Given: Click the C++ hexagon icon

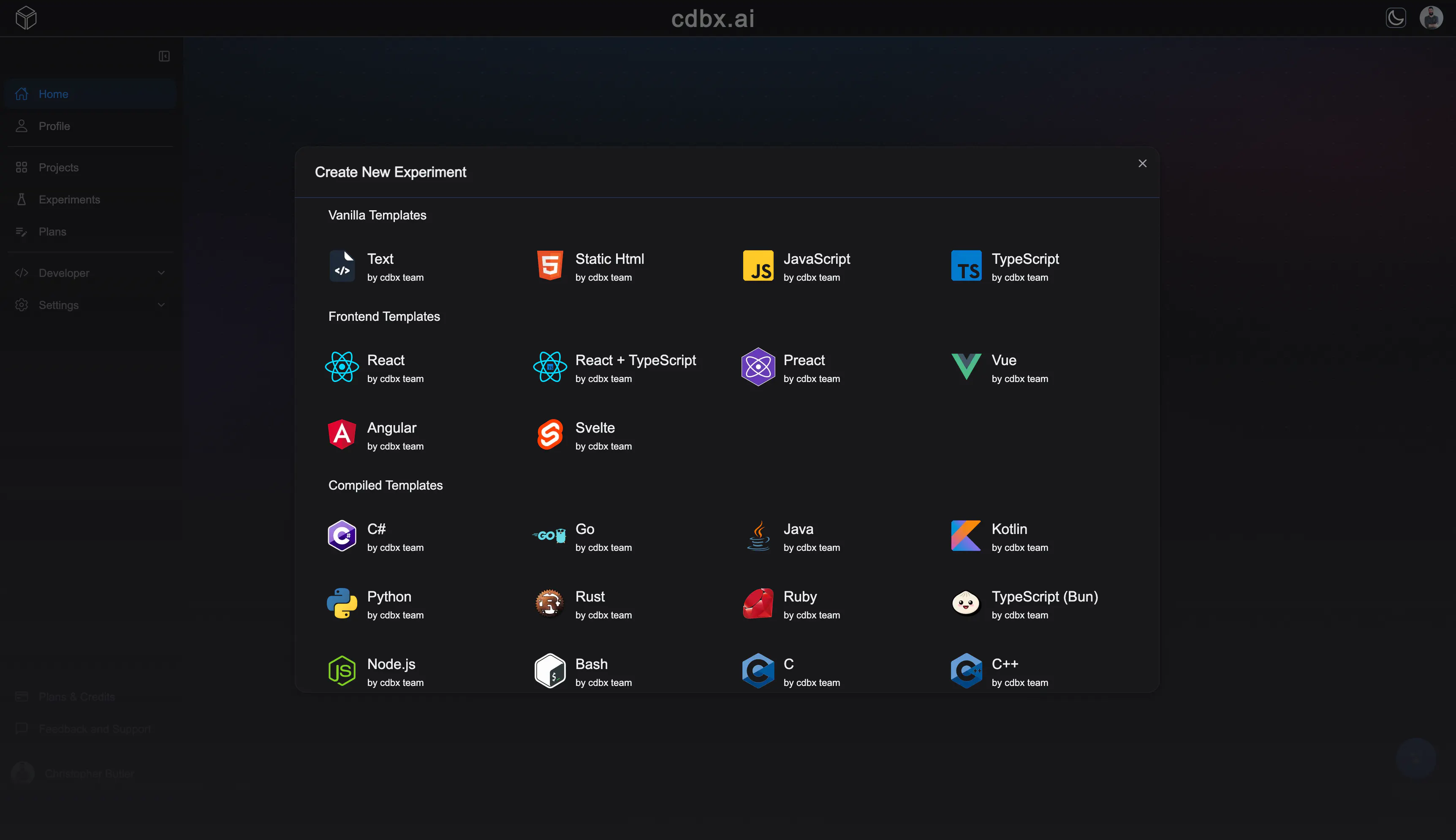Looking at the screenshot, I should [966, 671].
